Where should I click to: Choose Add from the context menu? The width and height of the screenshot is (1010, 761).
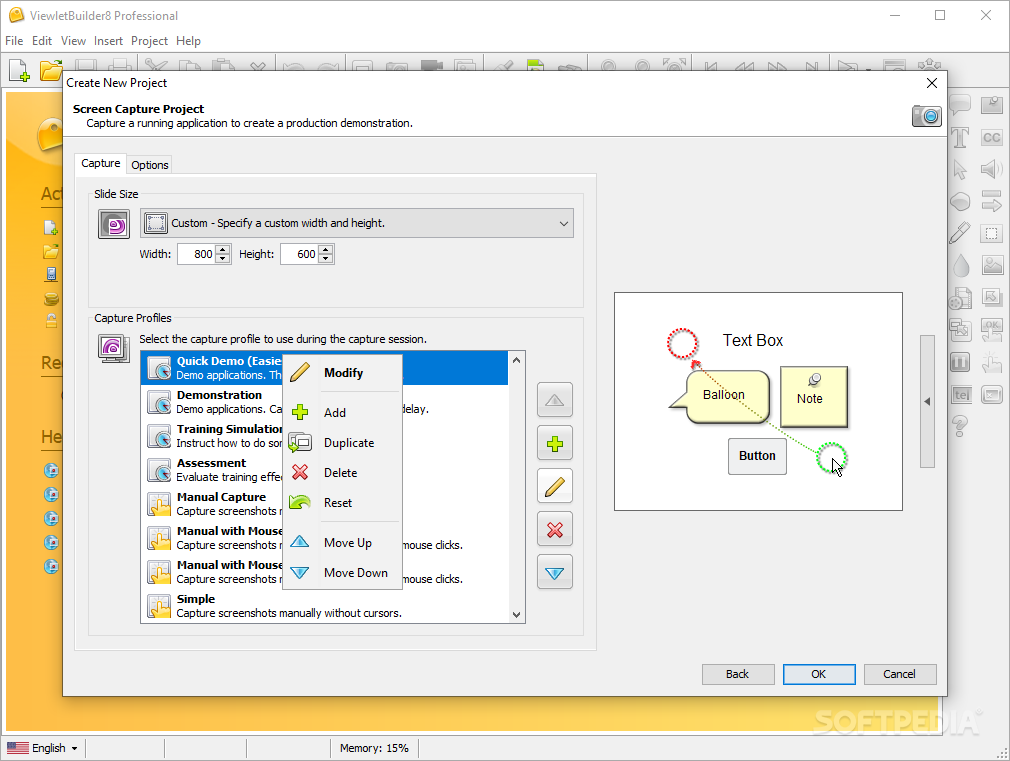point(343,412)
